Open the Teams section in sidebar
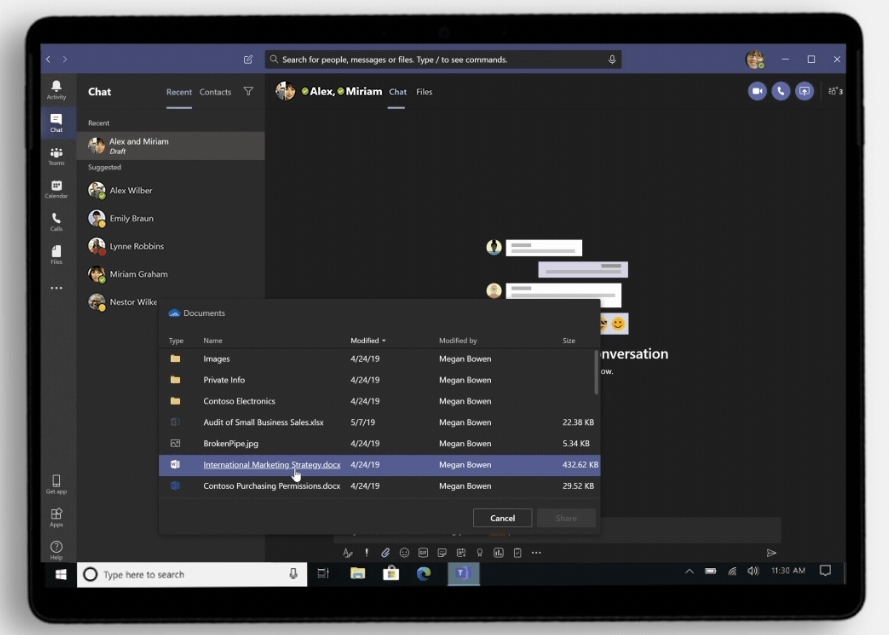The image size is (889, 635). coord(56,156)
